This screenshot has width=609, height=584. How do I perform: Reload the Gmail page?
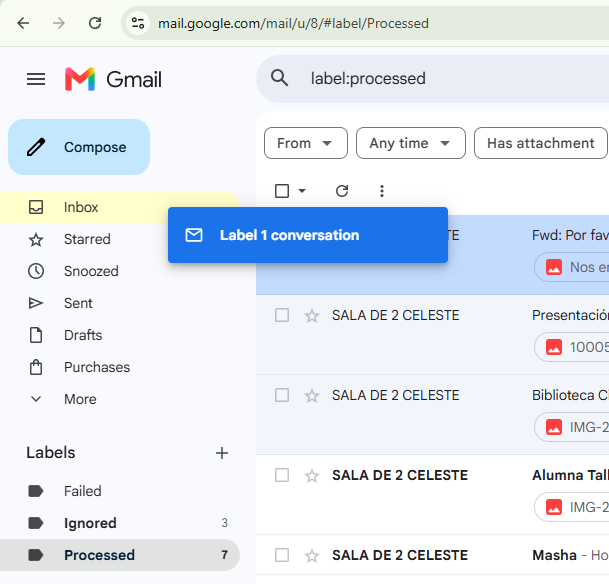(x=95, y=23)
